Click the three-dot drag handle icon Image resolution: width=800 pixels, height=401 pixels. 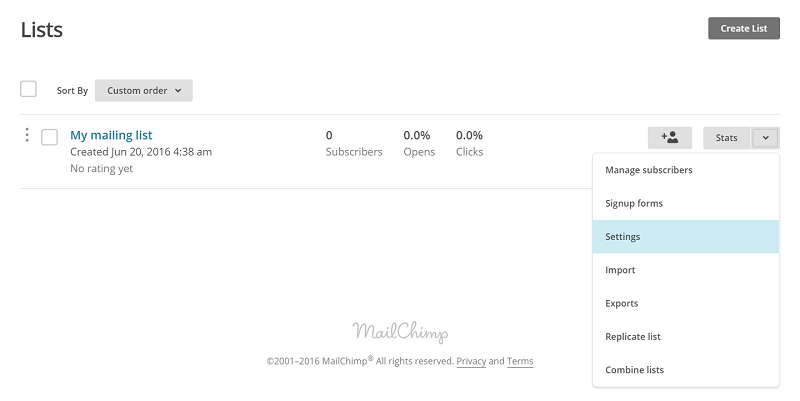(27, 135)
